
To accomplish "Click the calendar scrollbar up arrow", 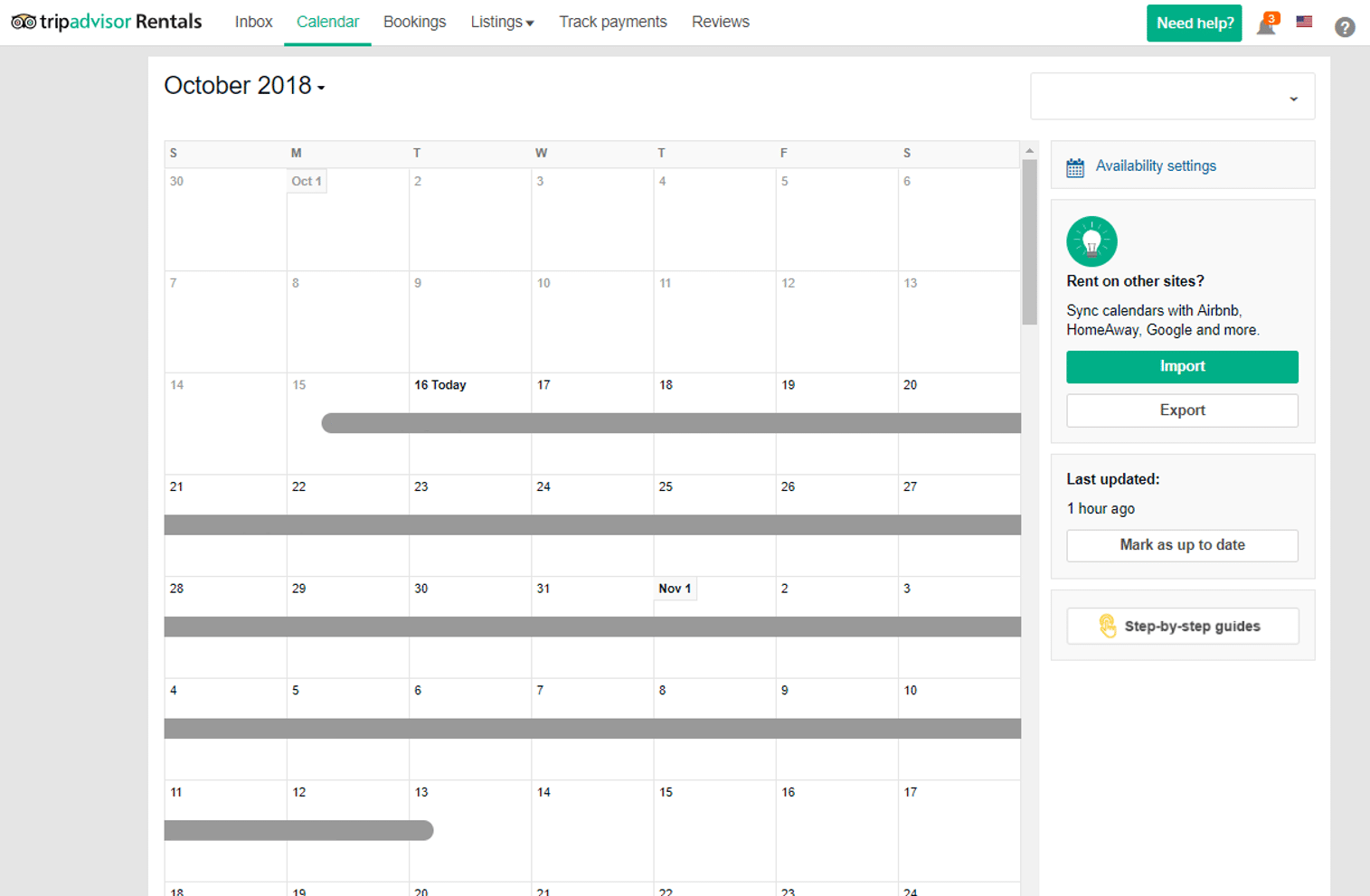I will 1029,151.
